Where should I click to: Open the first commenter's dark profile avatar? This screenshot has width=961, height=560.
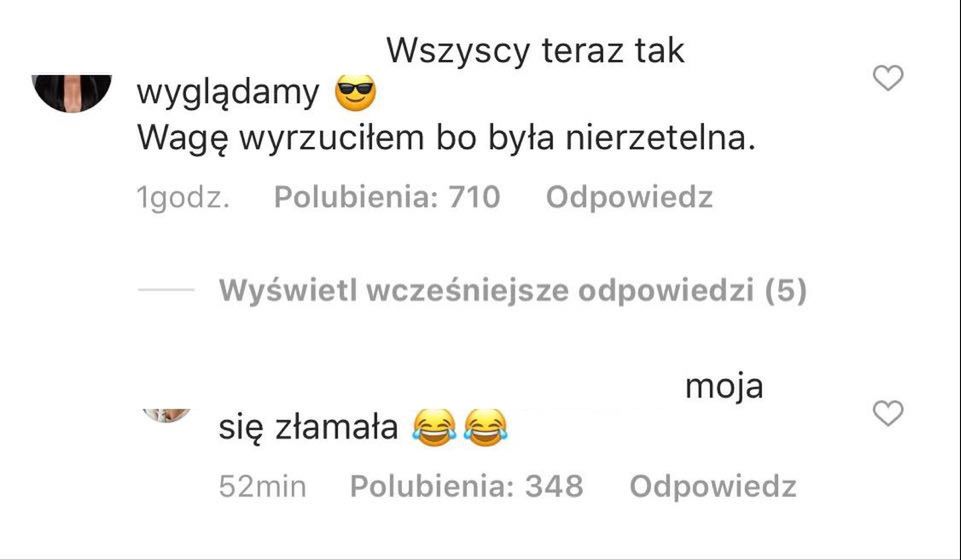[72, 93]
